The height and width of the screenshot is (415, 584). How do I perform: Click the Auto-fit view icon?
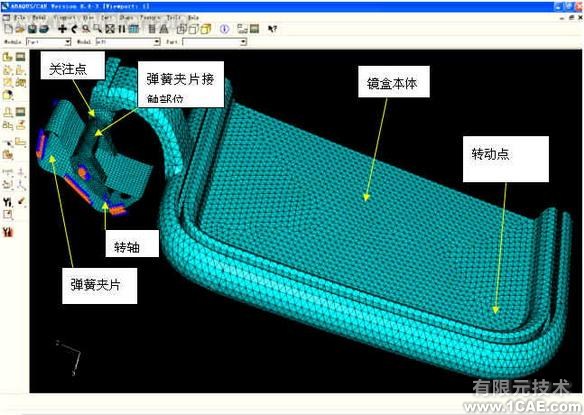110,29
